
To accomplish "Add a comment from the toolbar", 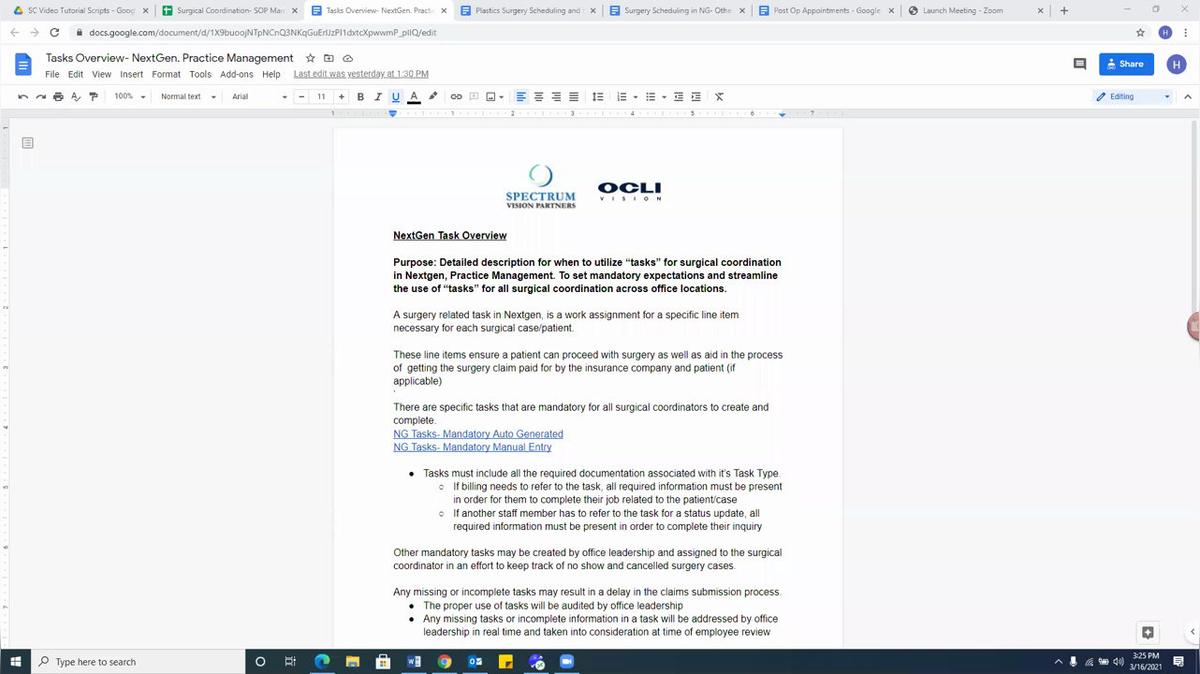I will (x=473, y=96).
